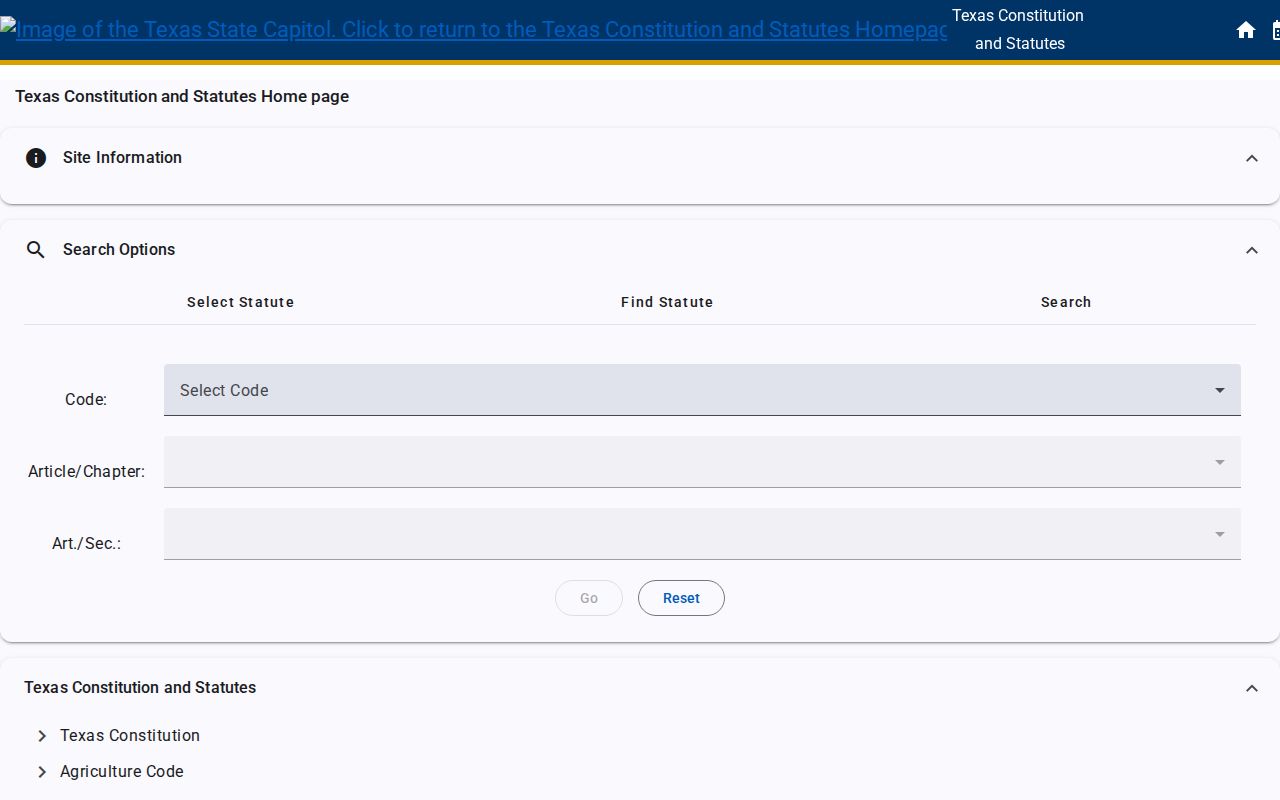Click the Texas Constitution and Statutes section heading

pos(140,688)
